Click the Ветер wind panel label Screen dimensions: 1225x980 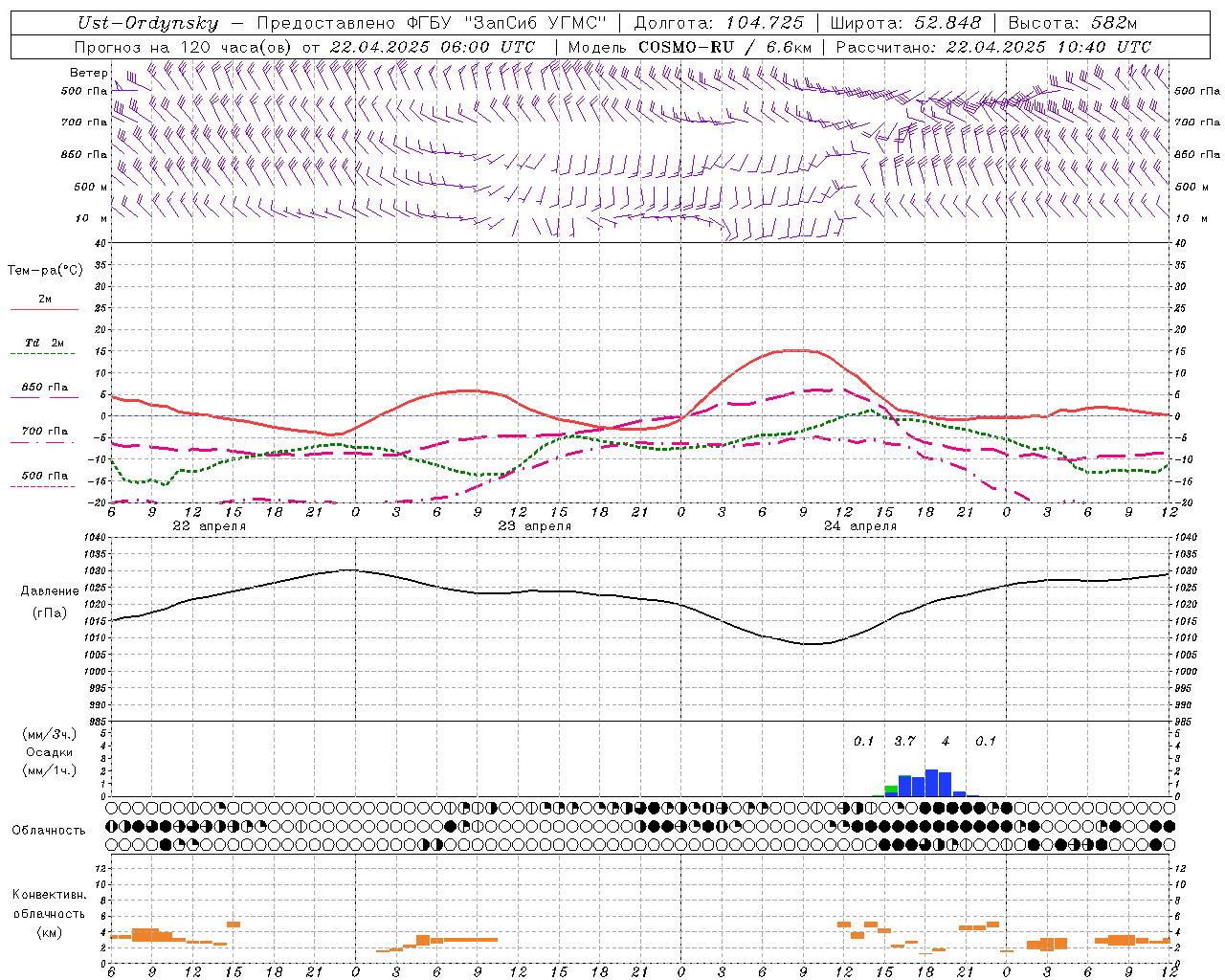point(88,73)
